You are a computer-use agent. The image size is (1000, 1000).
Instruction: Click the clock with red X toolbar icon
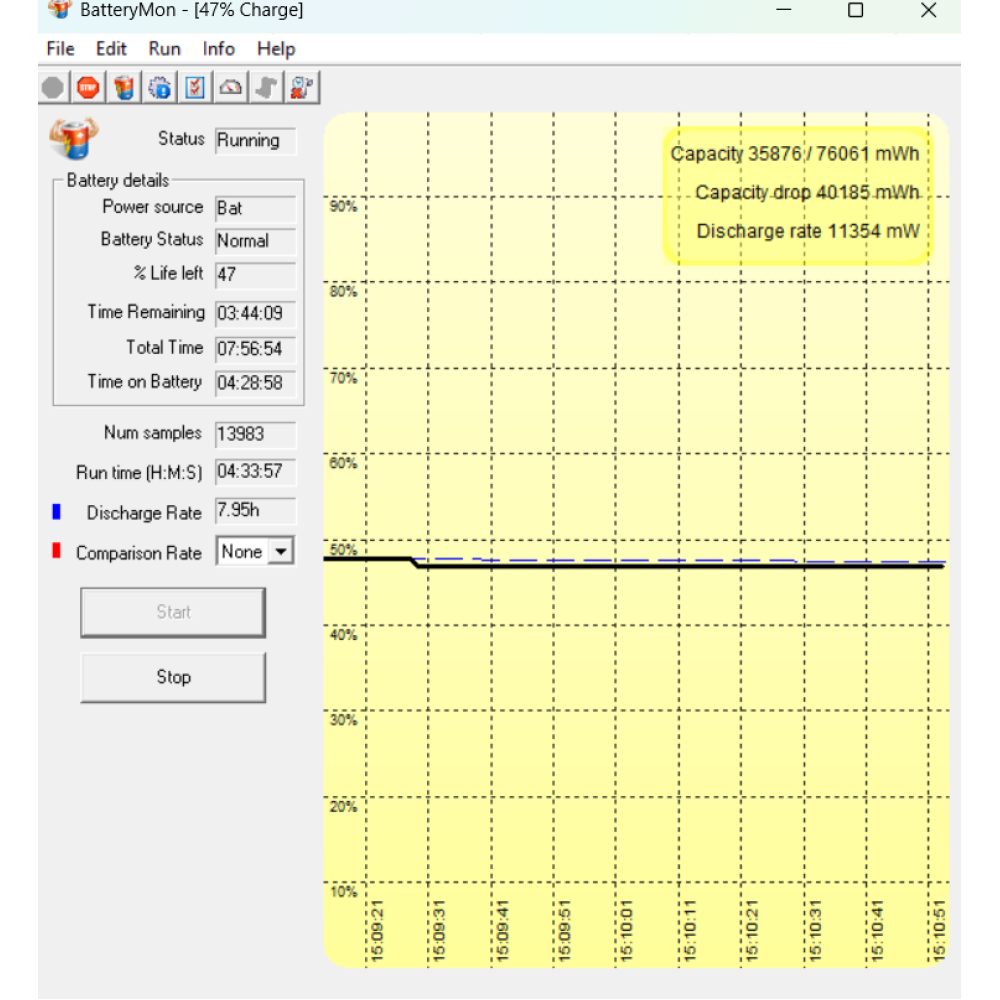(x=302, y=87)
